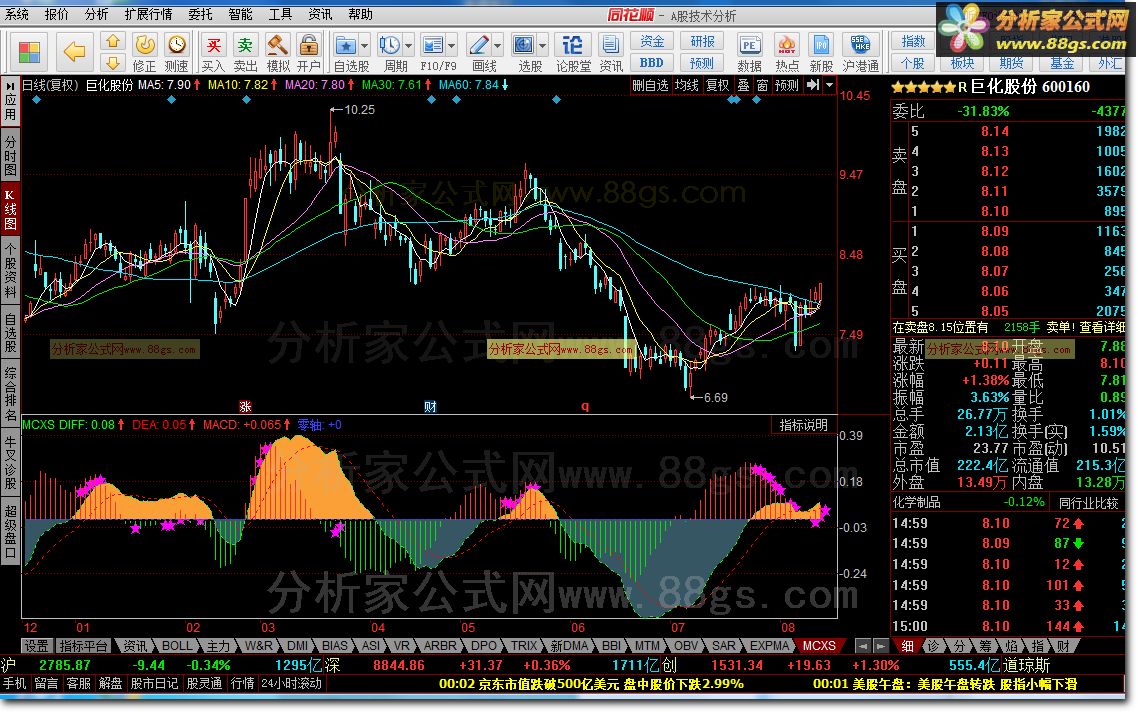Click the jump-to-end arrow on chart toolbar
1138x712 pixels.
pos(813,85)
